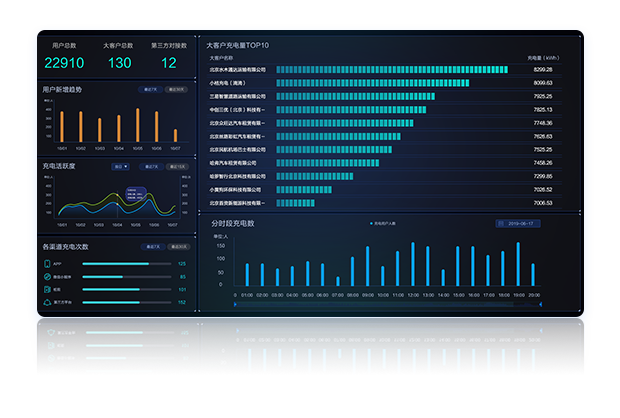The image size is (620, 418).
Task: Click the 桩站 channel icon
Action: point(47,289)
